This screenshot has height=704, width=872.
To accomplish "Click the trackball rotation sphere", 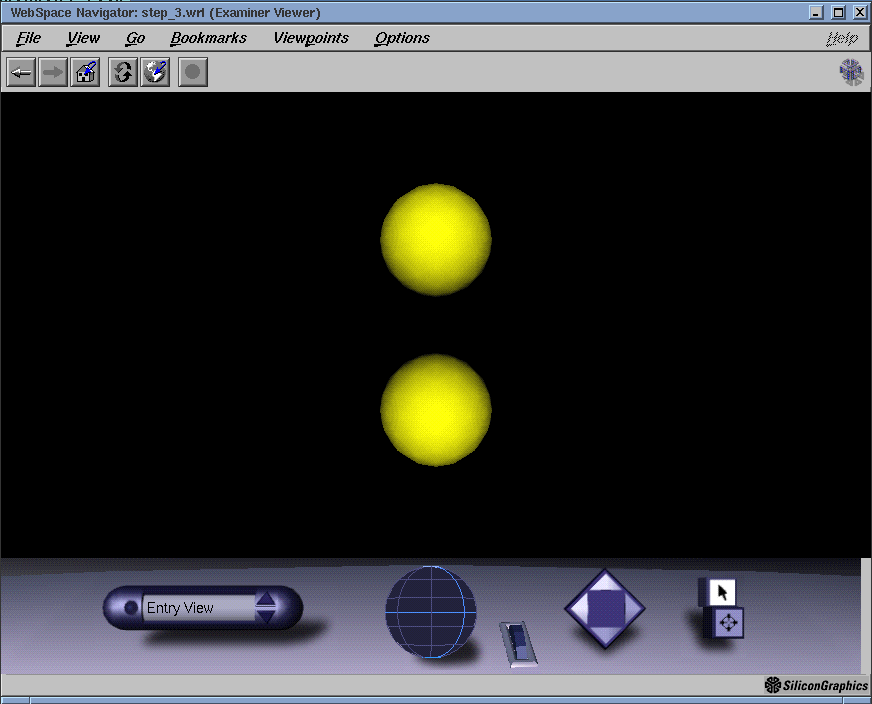I will pyautogui.click(x=431, y=612).
